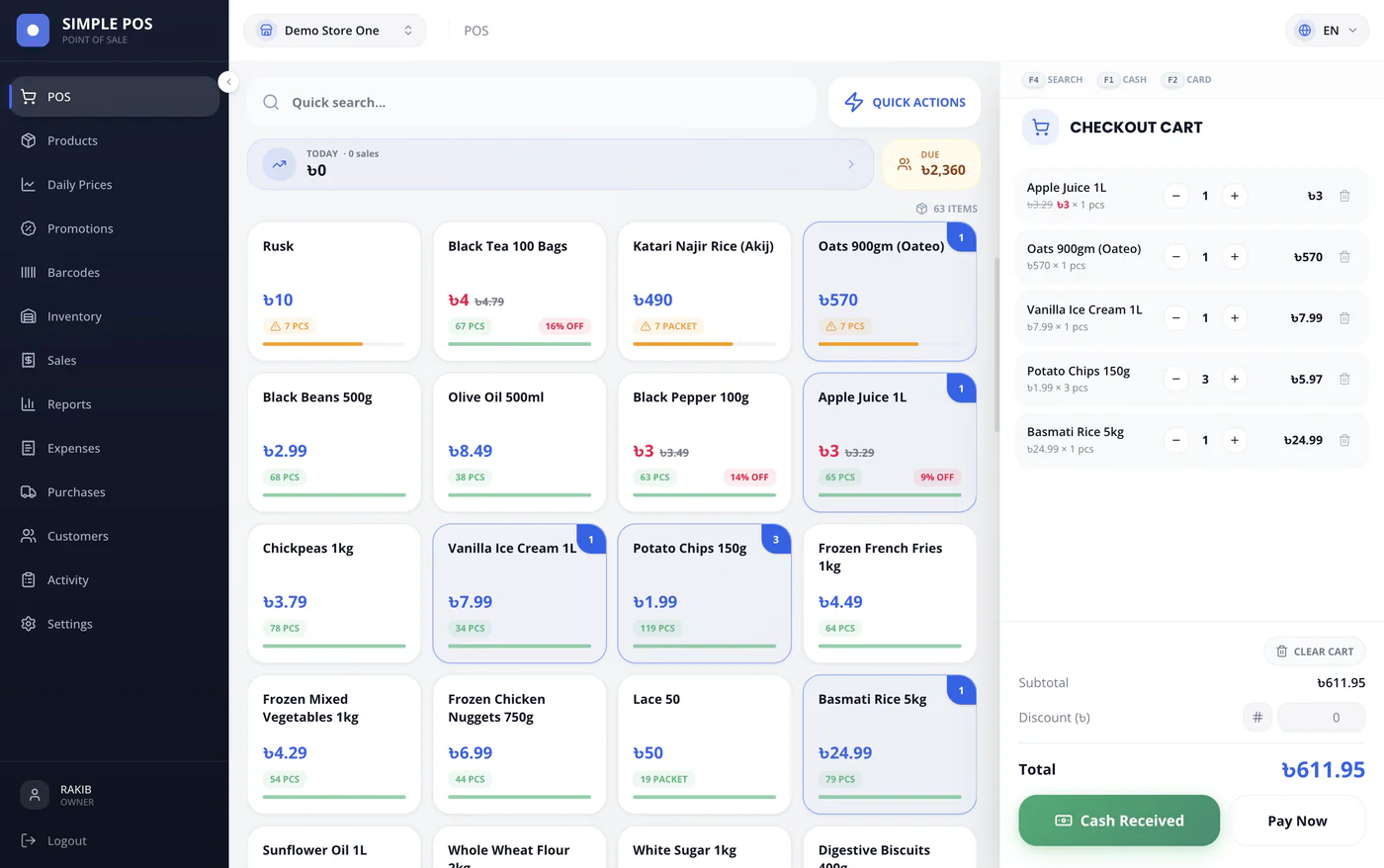
Task: Click the Settings gear icon
Action: 29,624
